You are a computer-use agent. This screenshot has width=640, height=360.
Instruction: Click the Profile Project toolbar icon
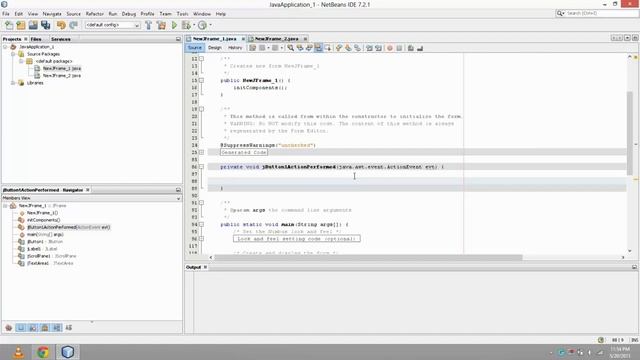pyautogui.click(x=202, y=25)
